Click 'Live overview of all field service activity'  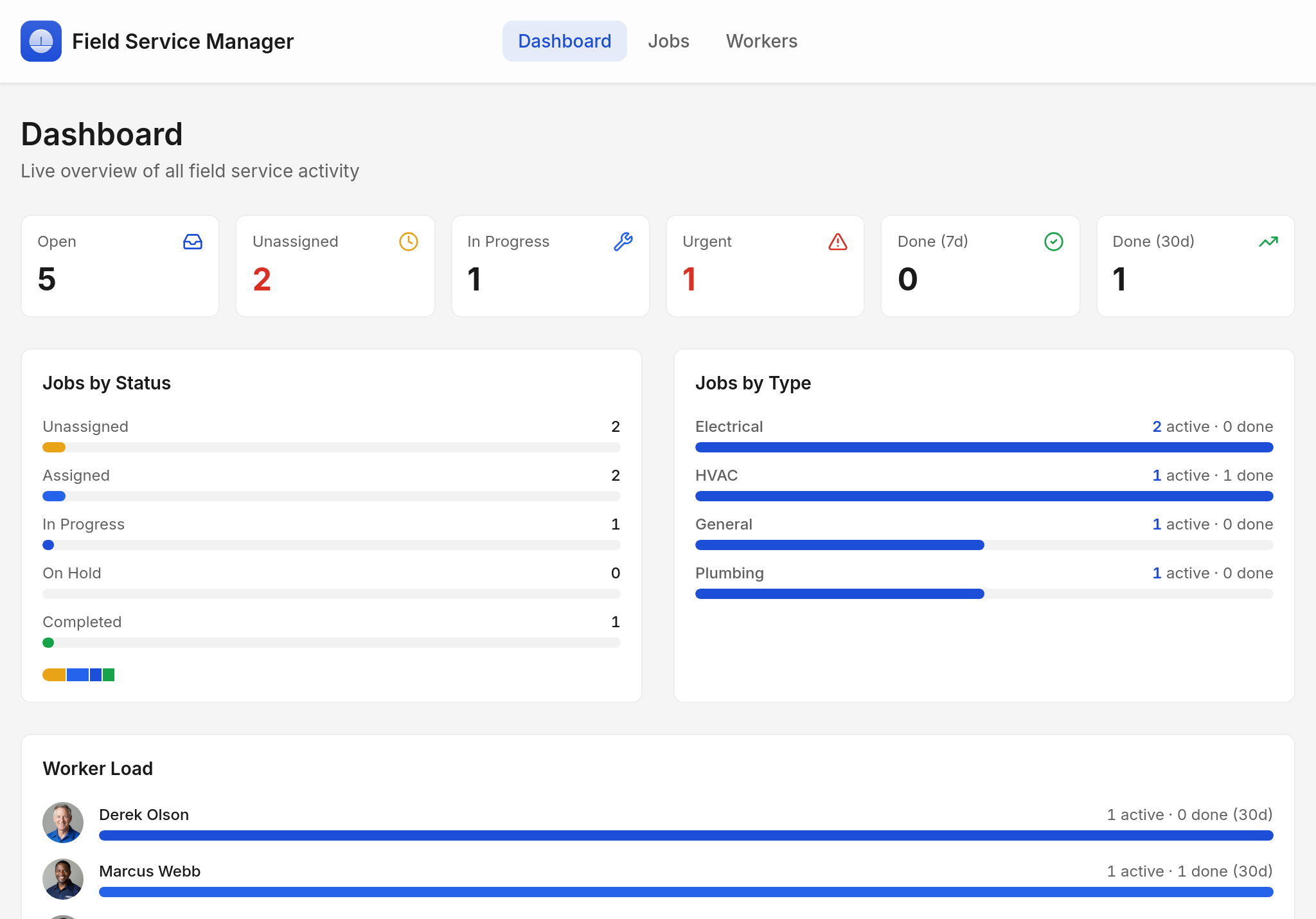pyautogui.click(x=190, y=171)
